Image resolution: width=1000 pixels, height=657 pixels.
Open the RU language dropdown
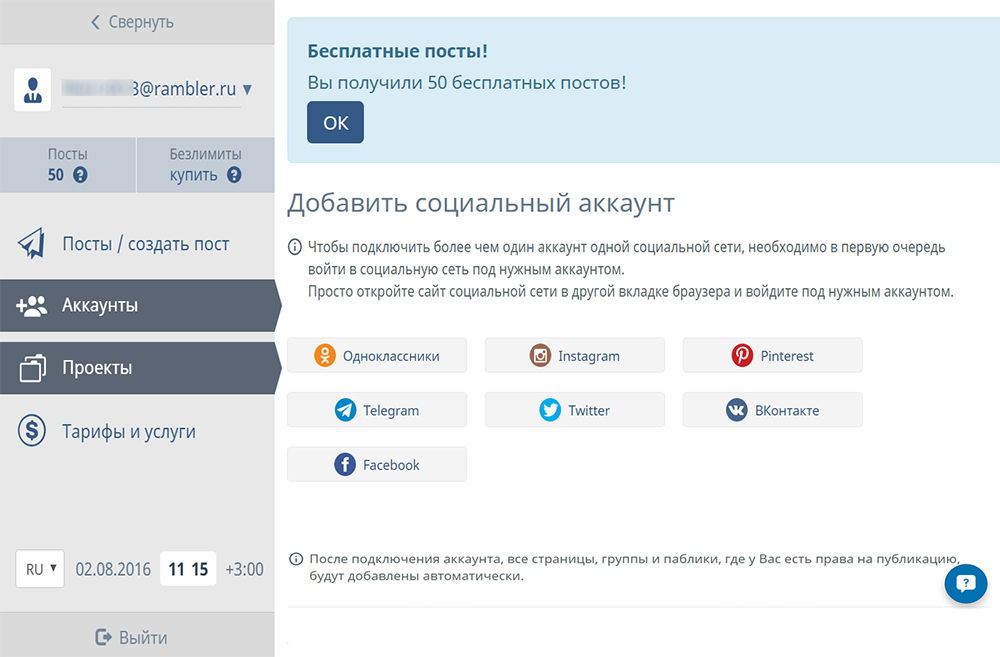(40, 569)
